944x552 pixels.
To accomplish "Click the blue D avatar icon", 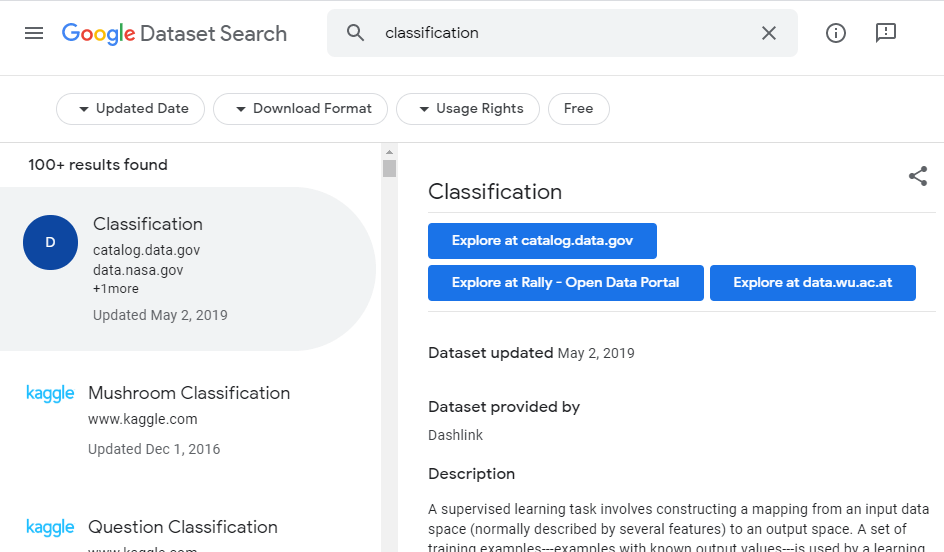I will point(50,243).
